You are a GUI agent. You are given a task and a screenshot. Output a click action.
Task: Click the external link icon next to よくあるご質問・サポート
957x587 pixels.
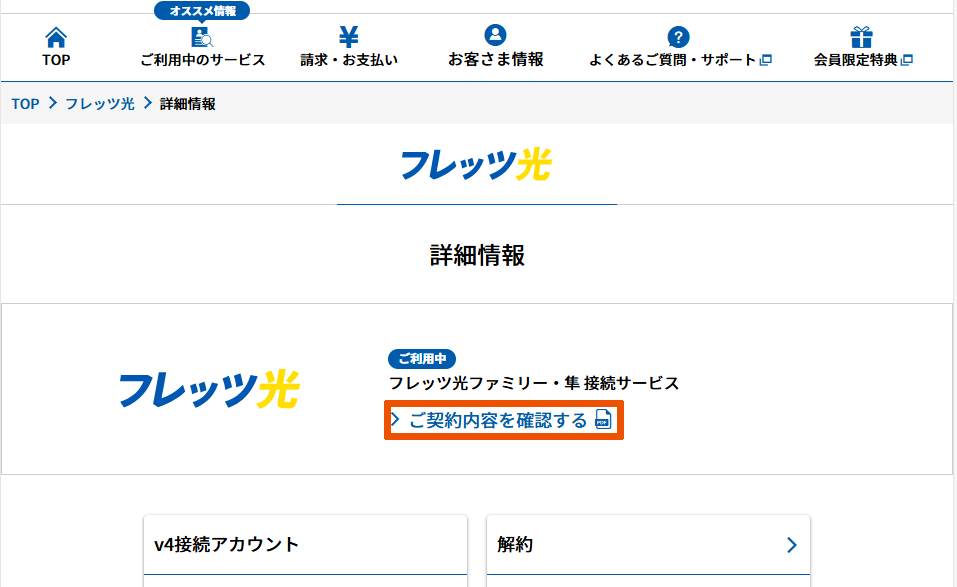(x=766, y=60)
